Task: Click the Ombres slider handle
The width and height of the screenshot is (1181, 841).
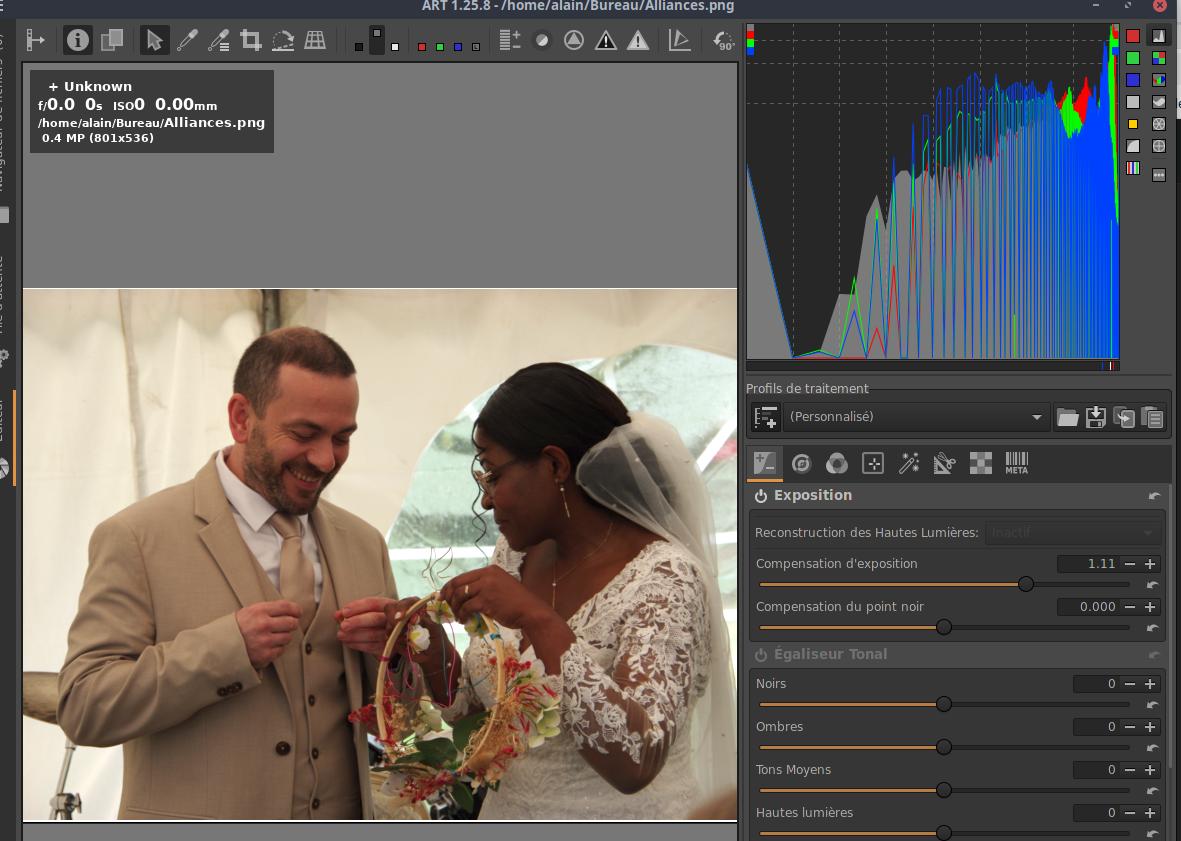Action: coord(943,747)
